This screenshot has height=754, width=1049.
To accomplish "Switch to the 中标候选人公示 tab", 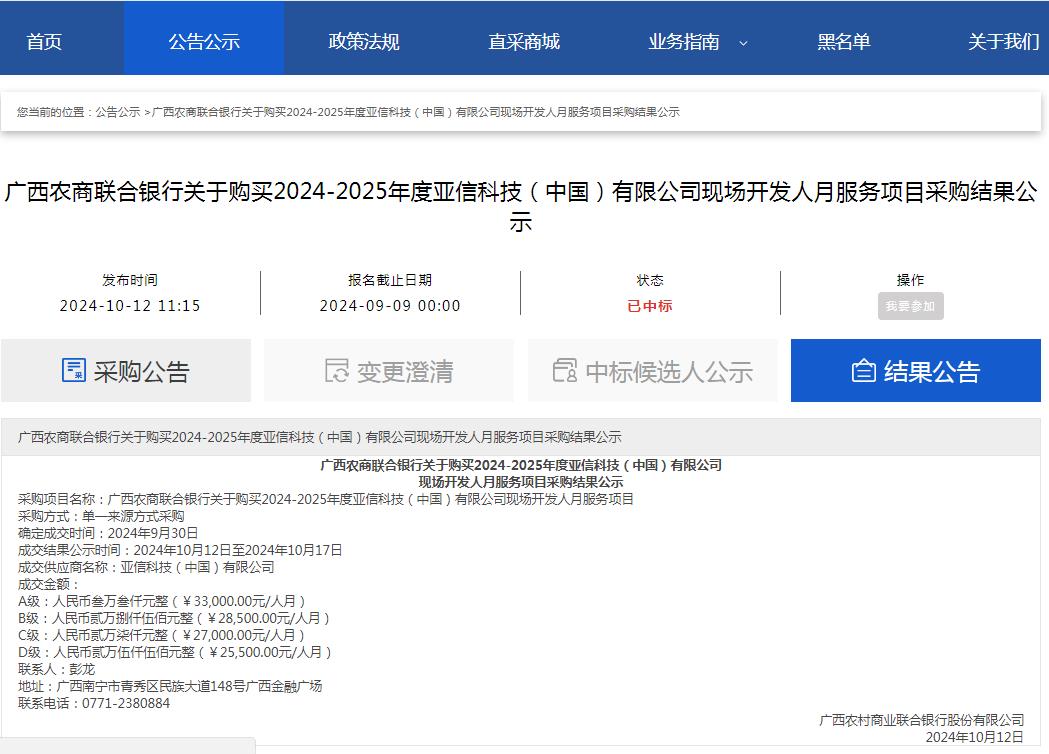I will (x=652, y=371).
